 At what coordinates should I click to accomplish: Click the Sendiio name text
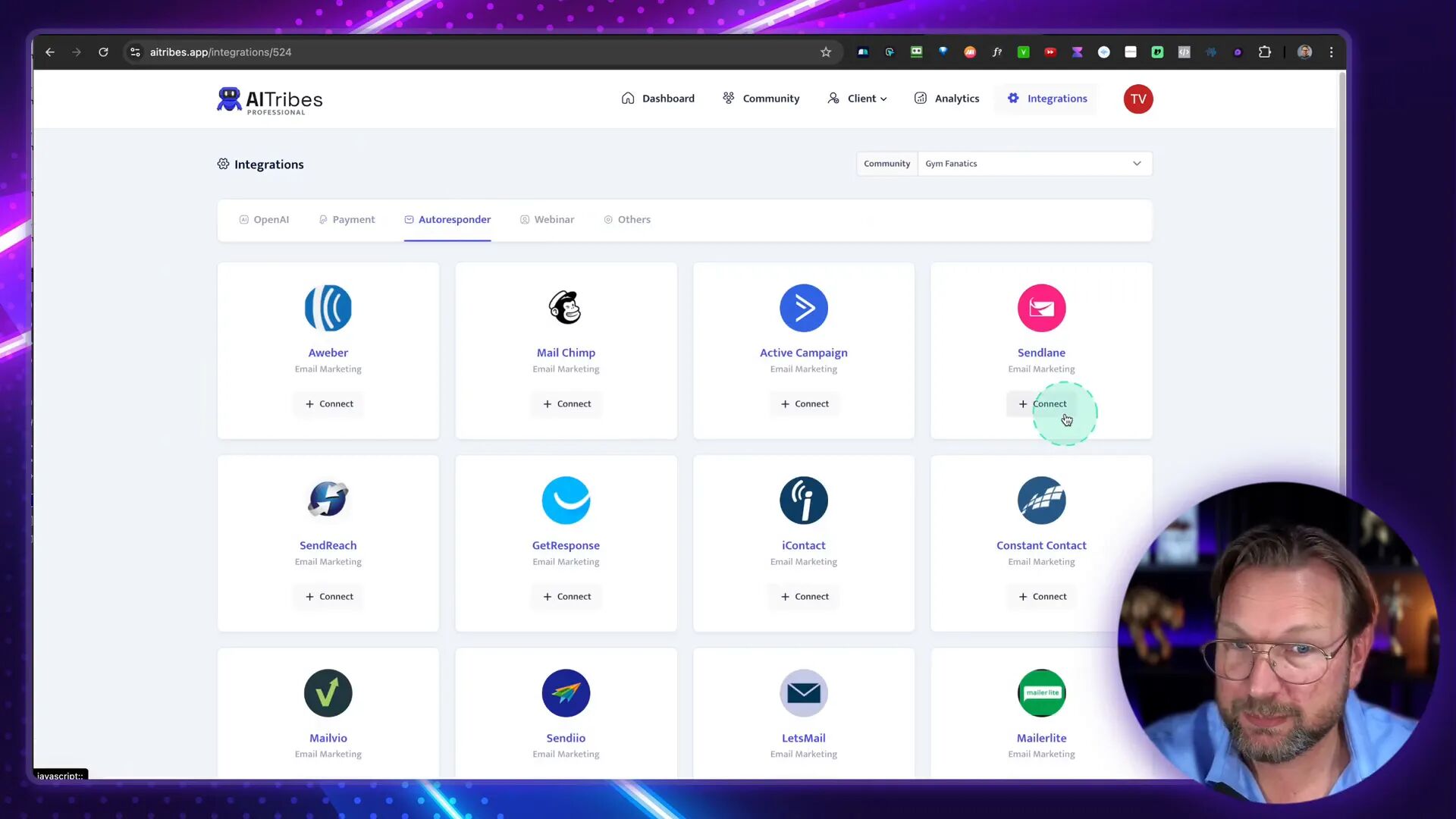(x=566, y=738)
